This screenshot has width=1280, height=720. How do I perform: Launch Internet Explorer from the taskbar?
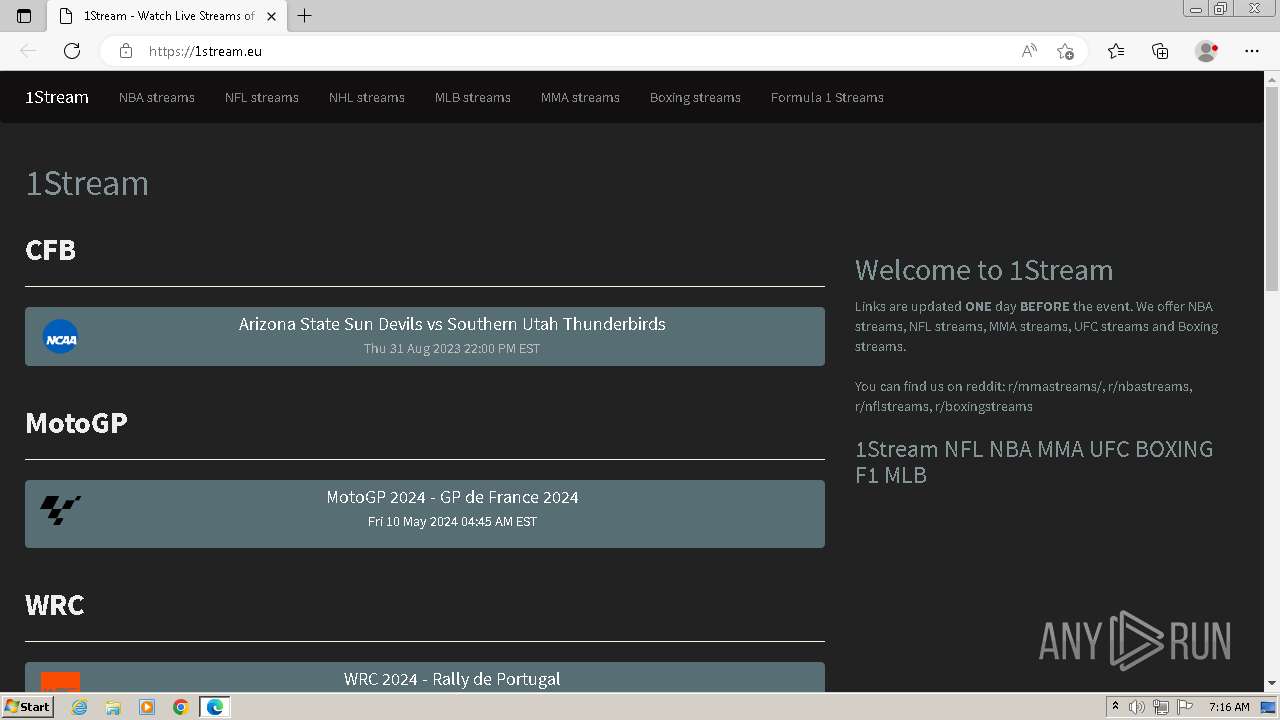click(x=80, y=707)
